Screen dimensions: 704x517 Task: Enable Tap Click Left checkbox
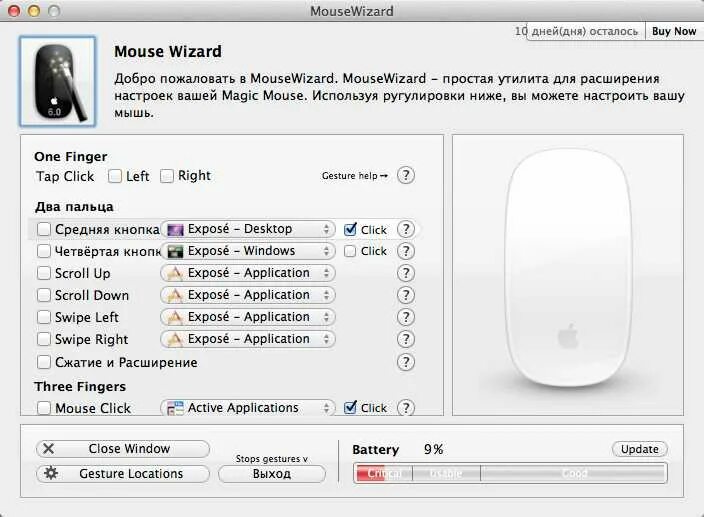point(115,176)
